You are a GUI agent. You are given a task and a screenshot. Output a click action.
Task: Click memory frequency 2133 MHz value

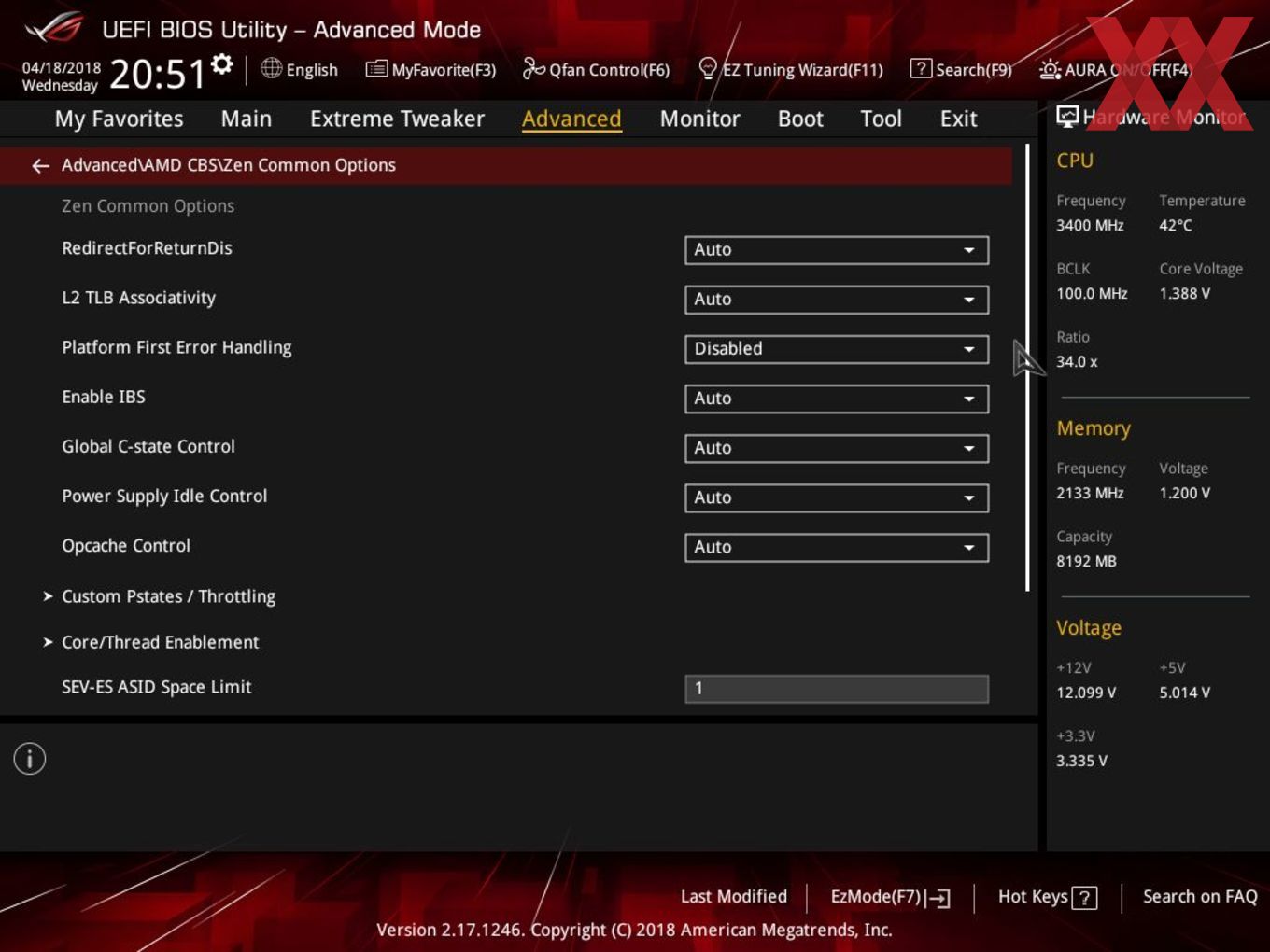pyautogui.click(x=1090, y=493)
